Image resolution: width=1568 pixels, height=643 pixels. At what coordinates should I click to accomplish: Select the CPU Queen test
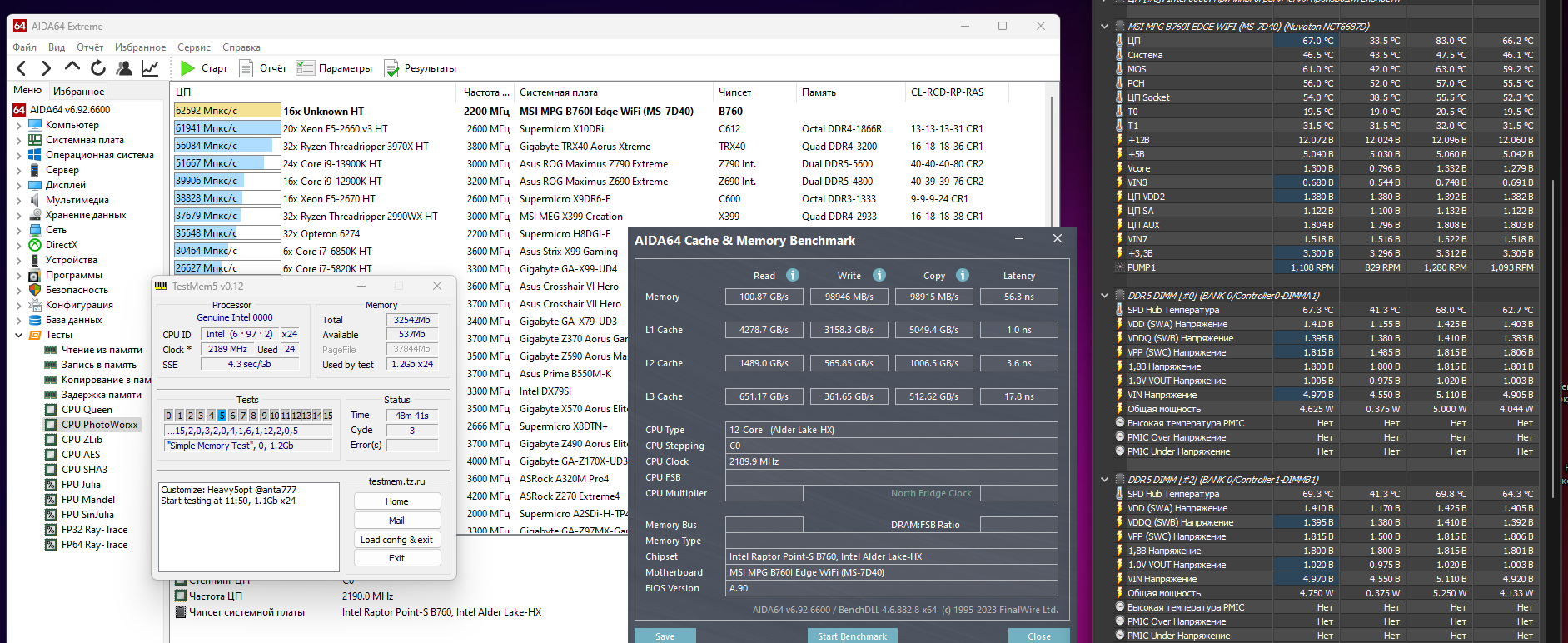pyautogui.click(x=87, y=410)
